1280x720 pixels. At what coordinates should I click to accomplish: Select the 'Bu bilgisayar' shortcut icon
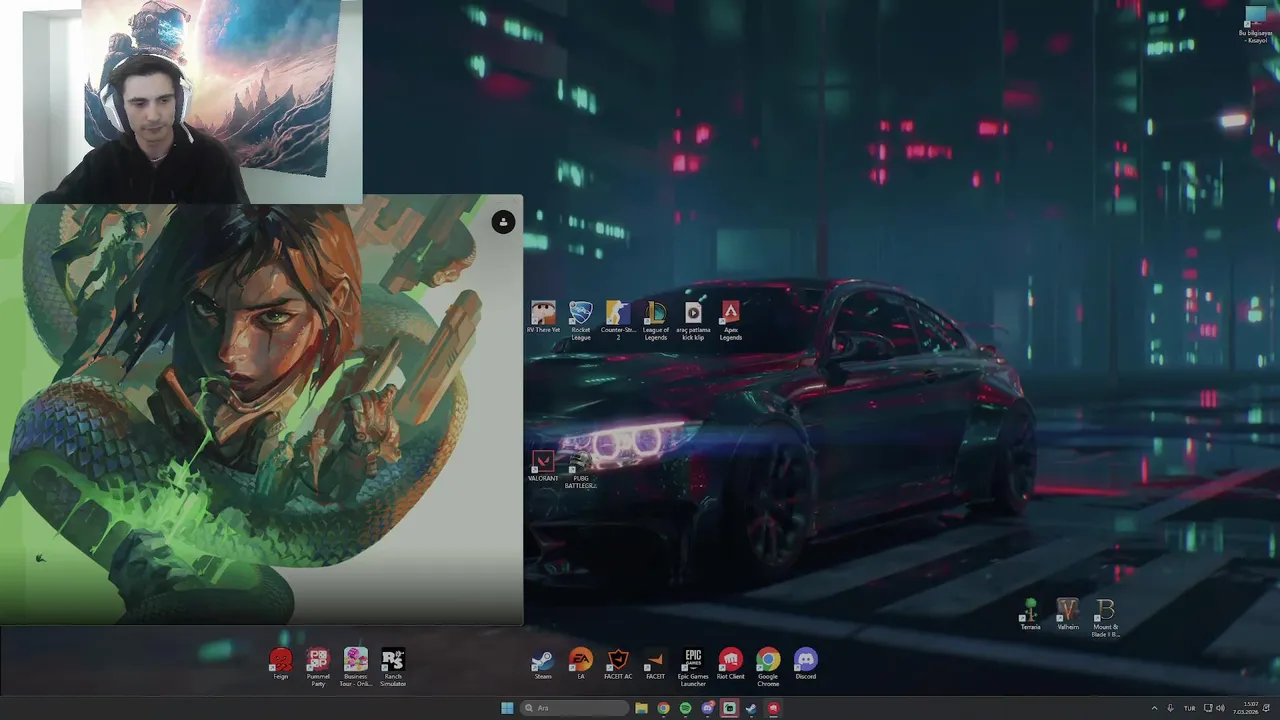(1255, 24)
